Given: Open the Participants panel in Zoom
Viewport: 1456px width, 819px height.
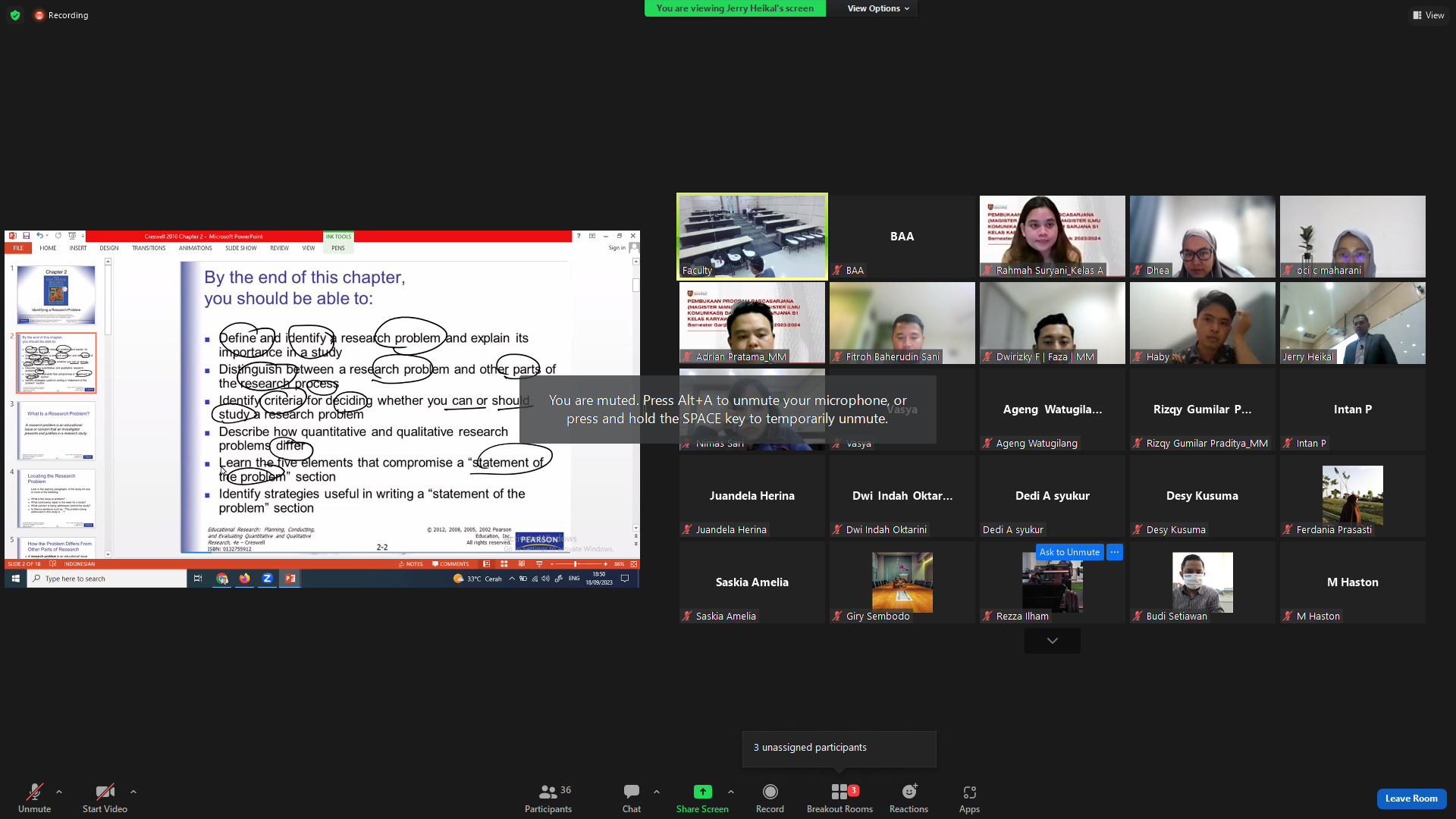Looking at the screenshot, I should click(x=548, y=799).
